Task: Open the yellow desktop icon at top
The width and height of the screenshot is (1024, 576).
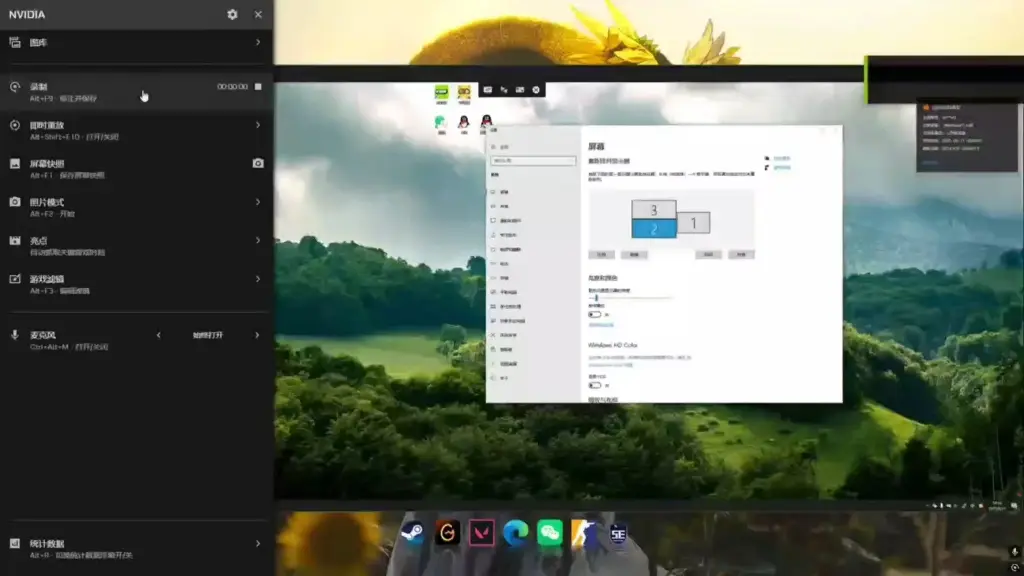Action: coord(464,93)
